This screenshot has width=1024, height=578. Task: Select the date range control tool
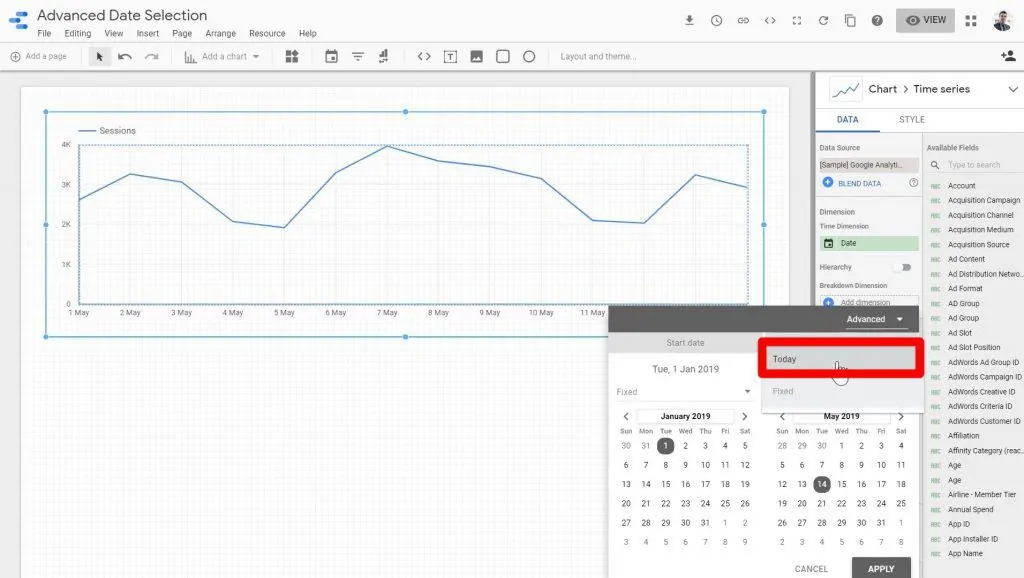(331, 57)
